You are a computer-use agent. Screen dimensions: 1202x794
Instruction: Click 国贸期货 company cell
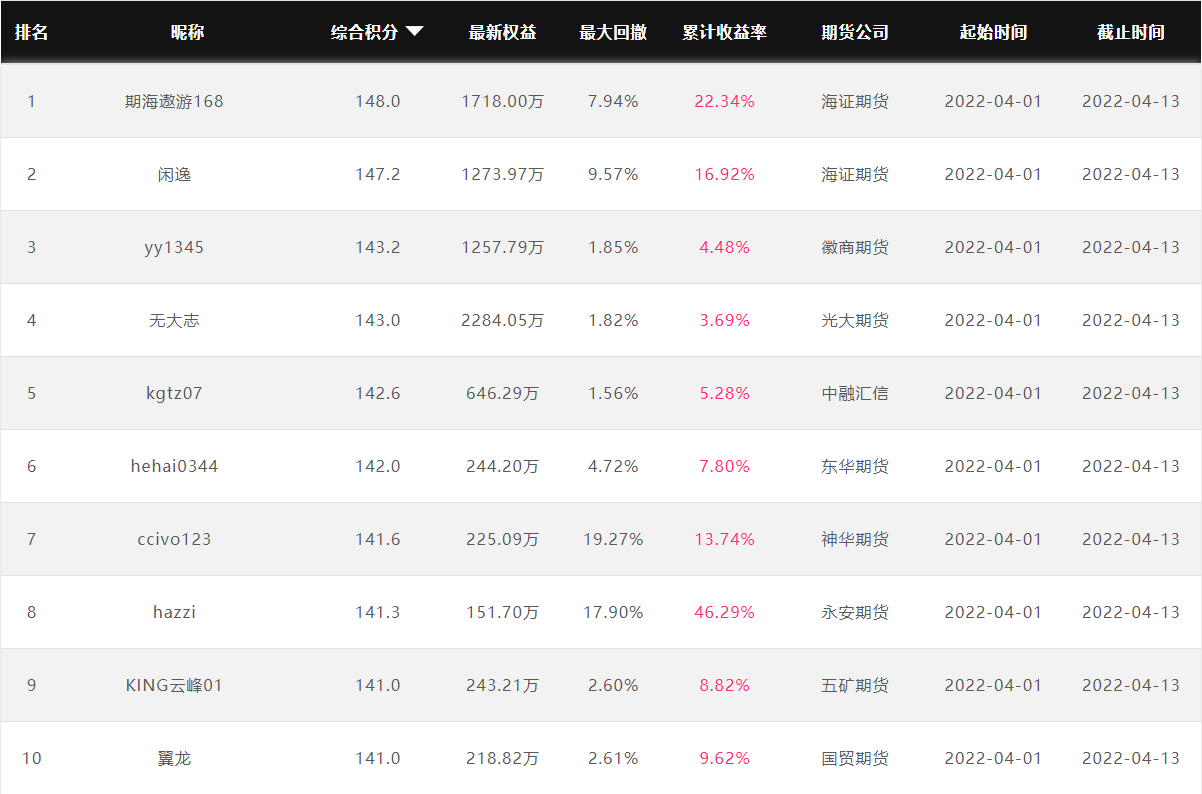click(x=855, y=758)
